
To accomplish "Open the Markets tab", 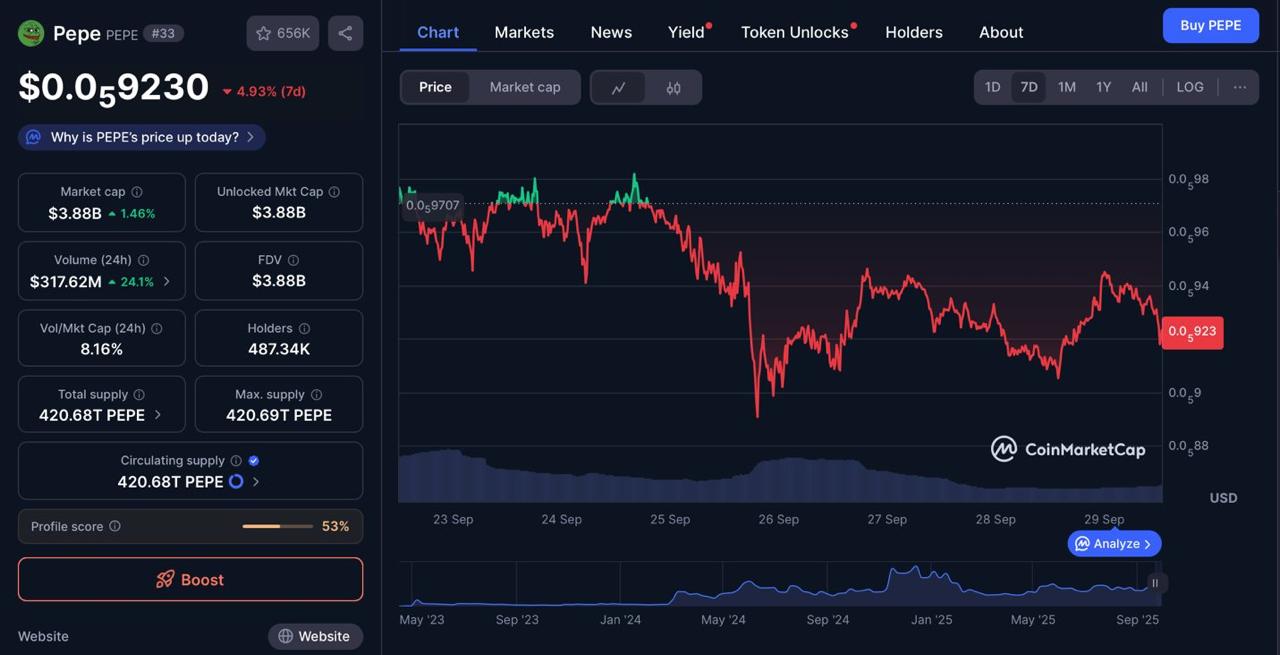I will pyautogui.click(x=523, y=32).
